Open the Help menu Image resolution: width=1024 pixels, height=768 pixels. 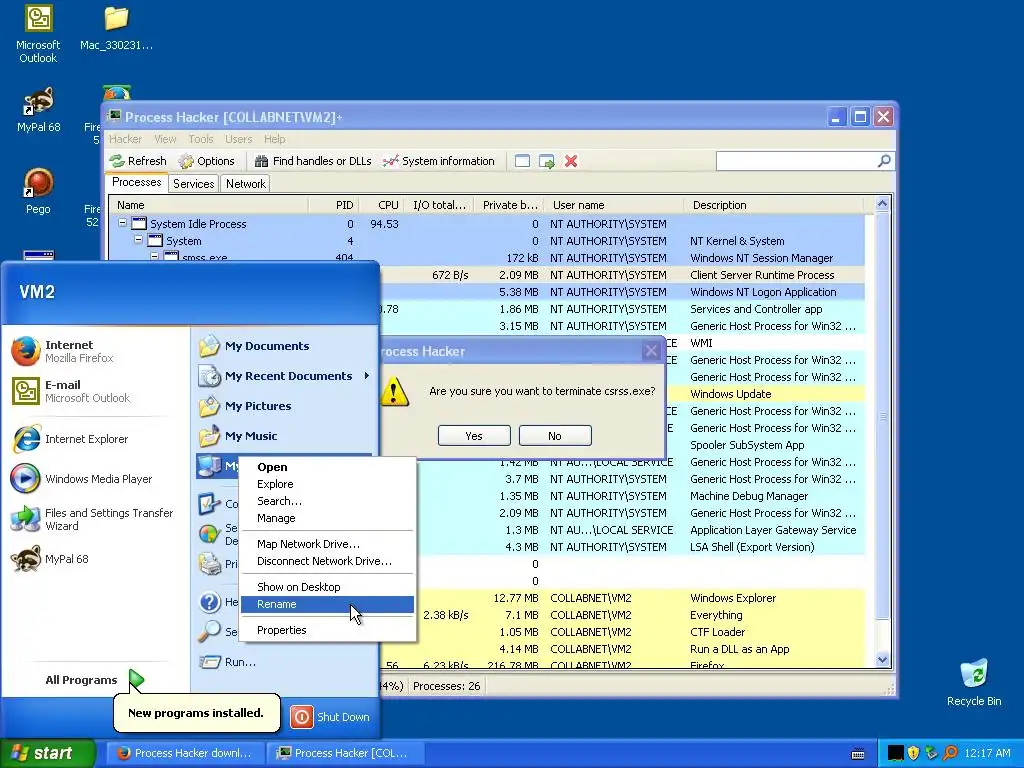(274, 139)
